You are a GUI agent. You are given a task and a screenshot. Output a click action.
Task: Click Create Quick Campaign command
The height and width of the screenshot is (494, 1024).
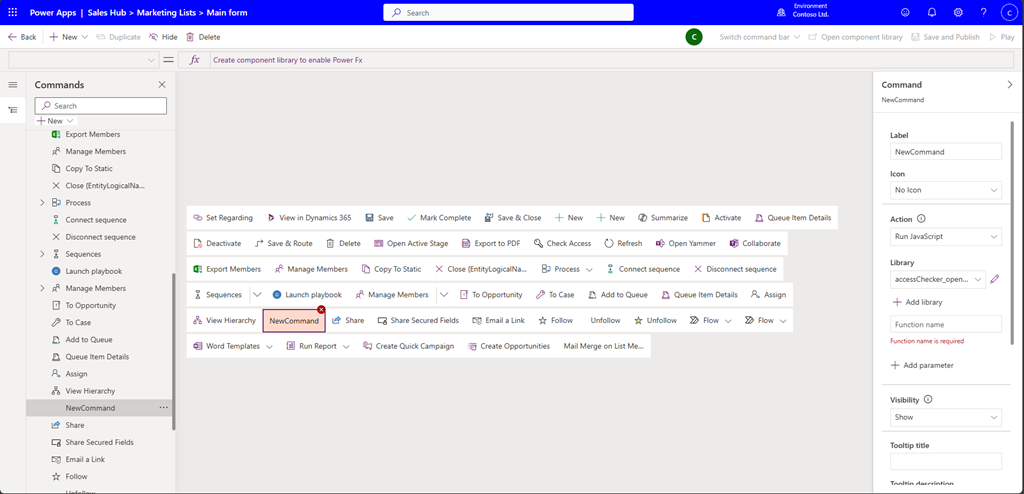(x=408, y=346)
